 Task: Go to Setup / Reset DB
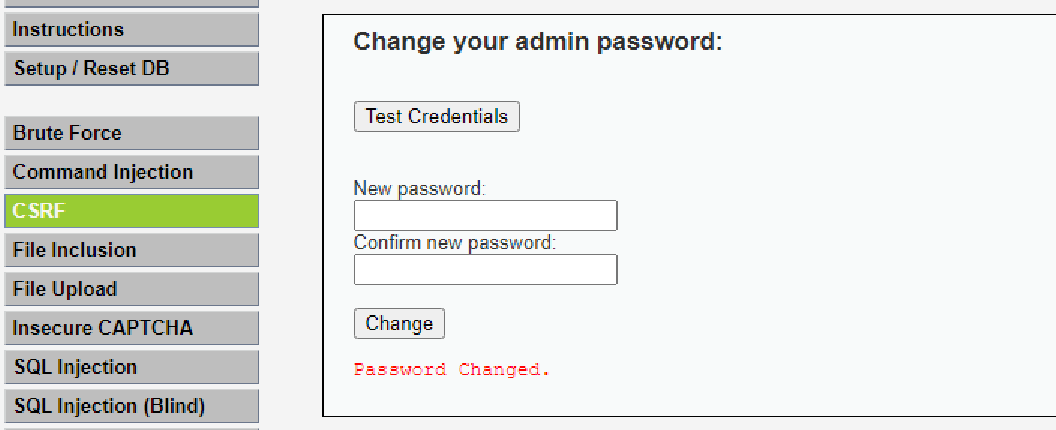click(130, 69)
